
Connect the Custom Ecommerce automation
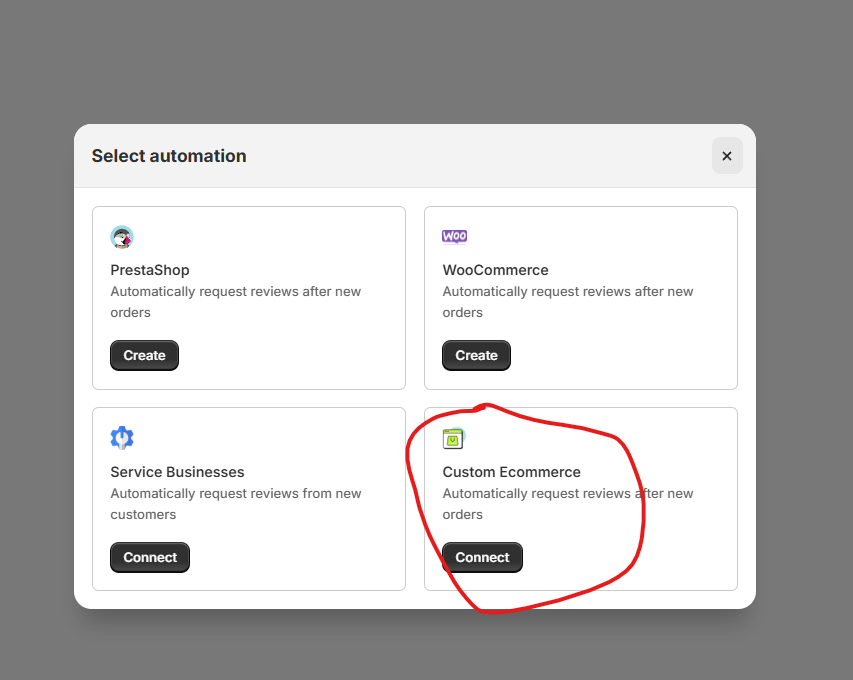point(482,558)
